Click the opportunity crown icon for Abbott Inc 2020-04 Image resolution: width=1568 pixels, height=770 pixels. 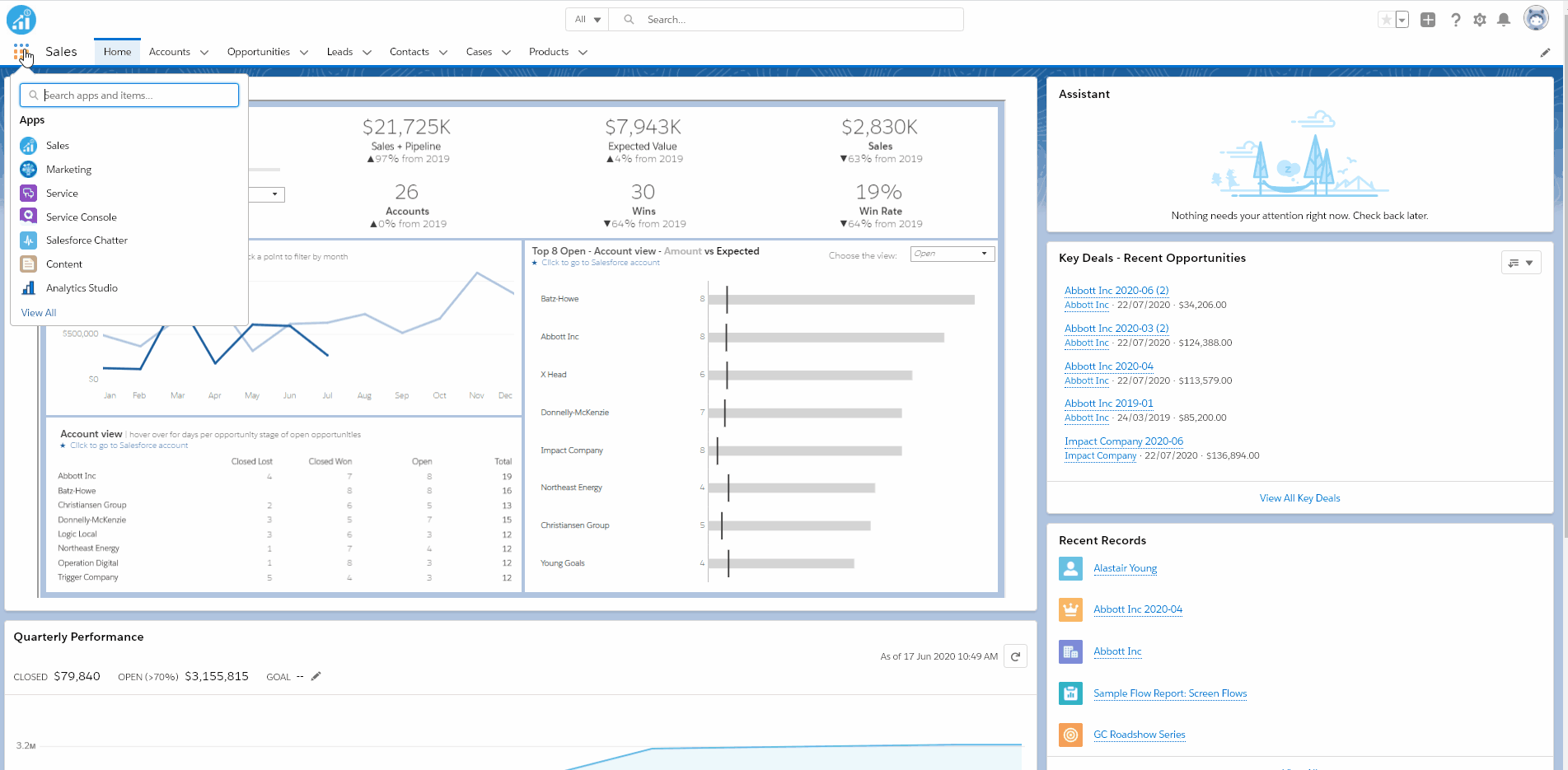(1070, 610)
